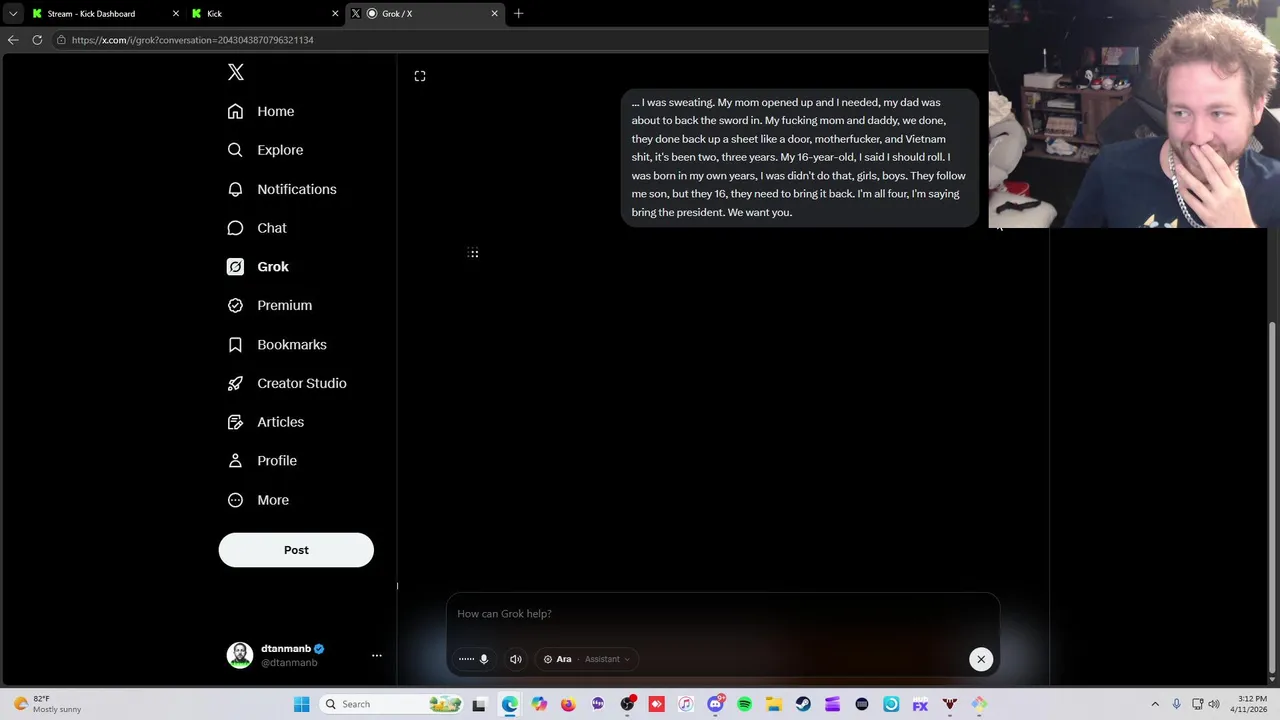
Task: Open a new browser tab
Action: click(518, 14)
